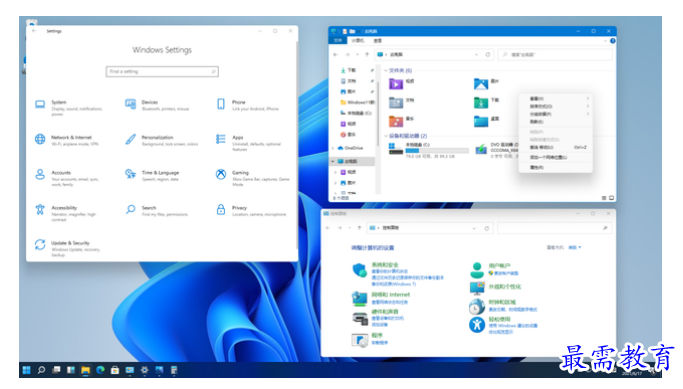Open the Computer tab in File Explorer ribbon
This screenshot has height=389, width=683.
[358, 41]
